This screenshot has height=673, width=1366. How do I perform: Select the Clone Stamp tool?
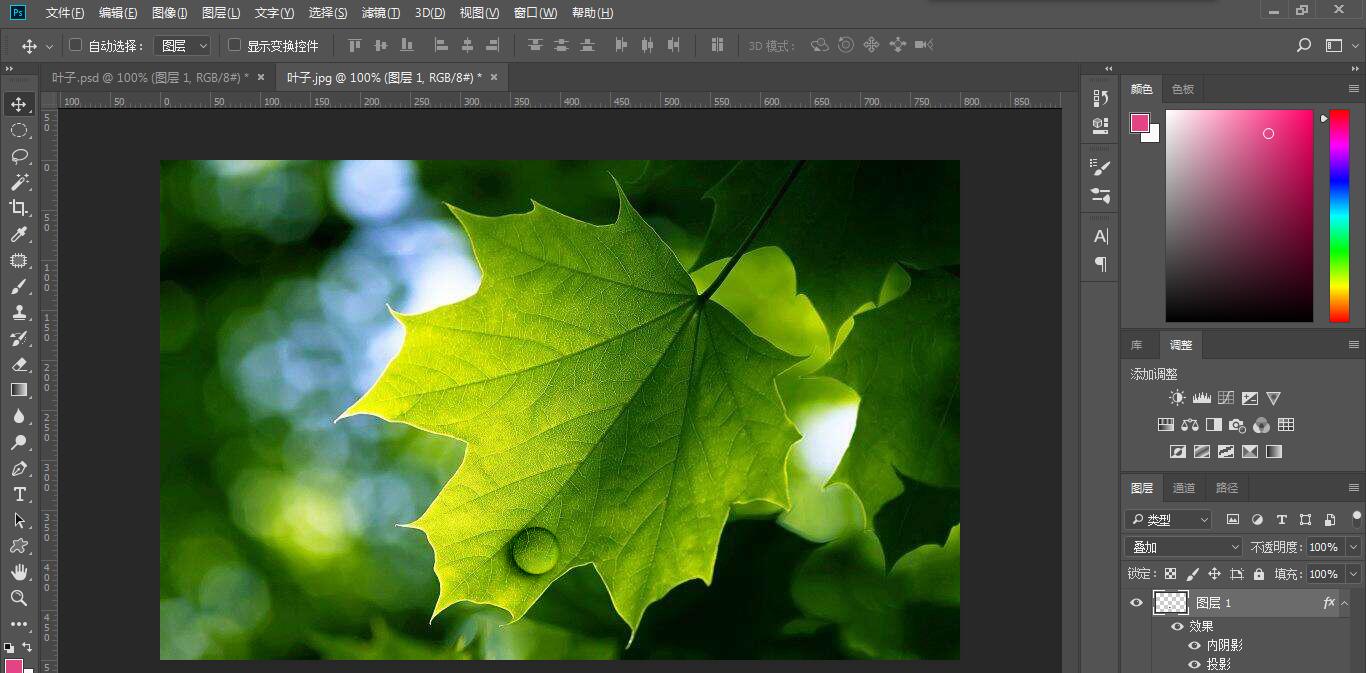(19, 312)
